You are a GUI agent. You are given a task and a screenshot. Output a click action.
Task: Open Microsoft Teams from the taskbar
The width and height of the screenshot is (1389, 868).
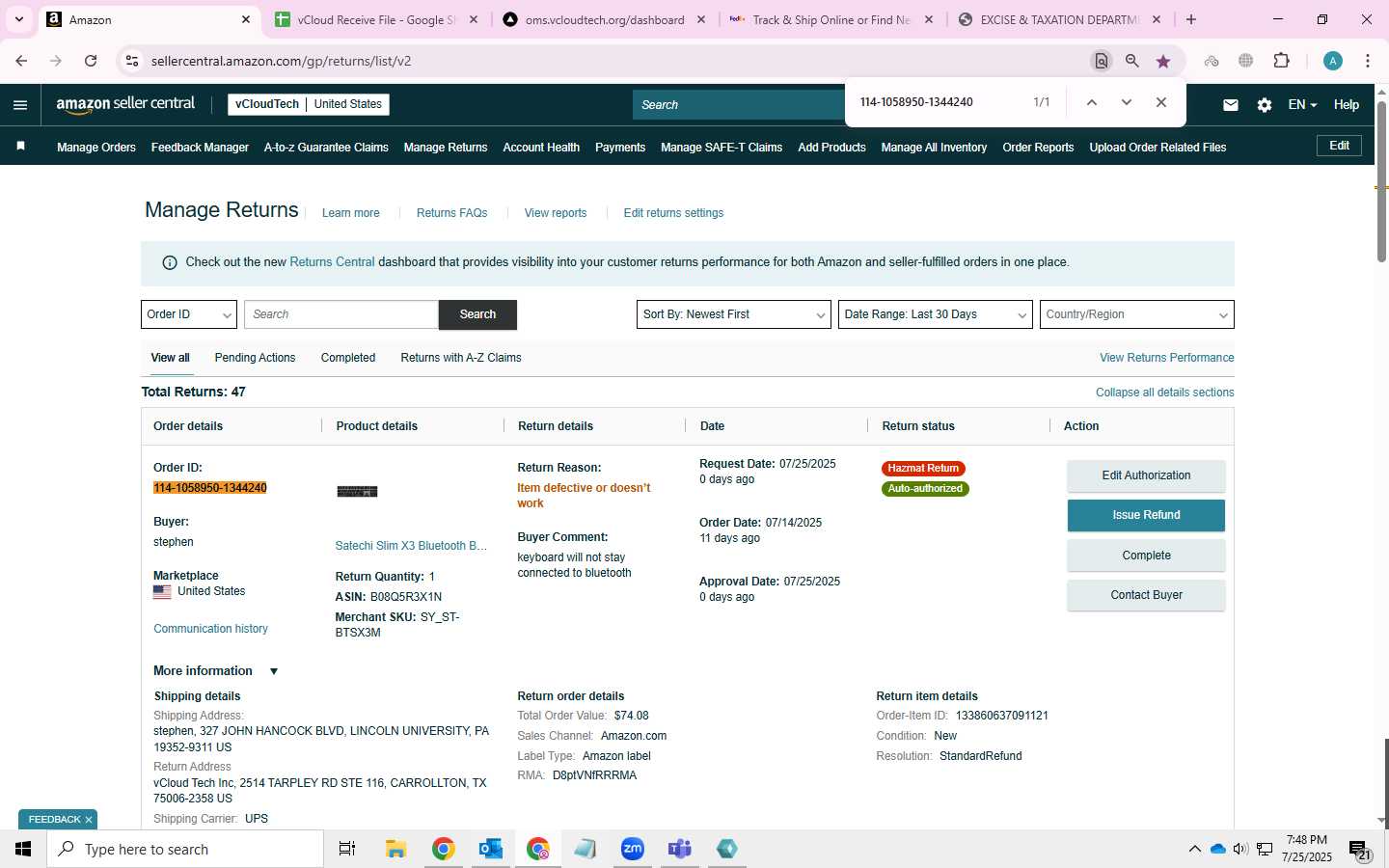[x=680, y=849]
